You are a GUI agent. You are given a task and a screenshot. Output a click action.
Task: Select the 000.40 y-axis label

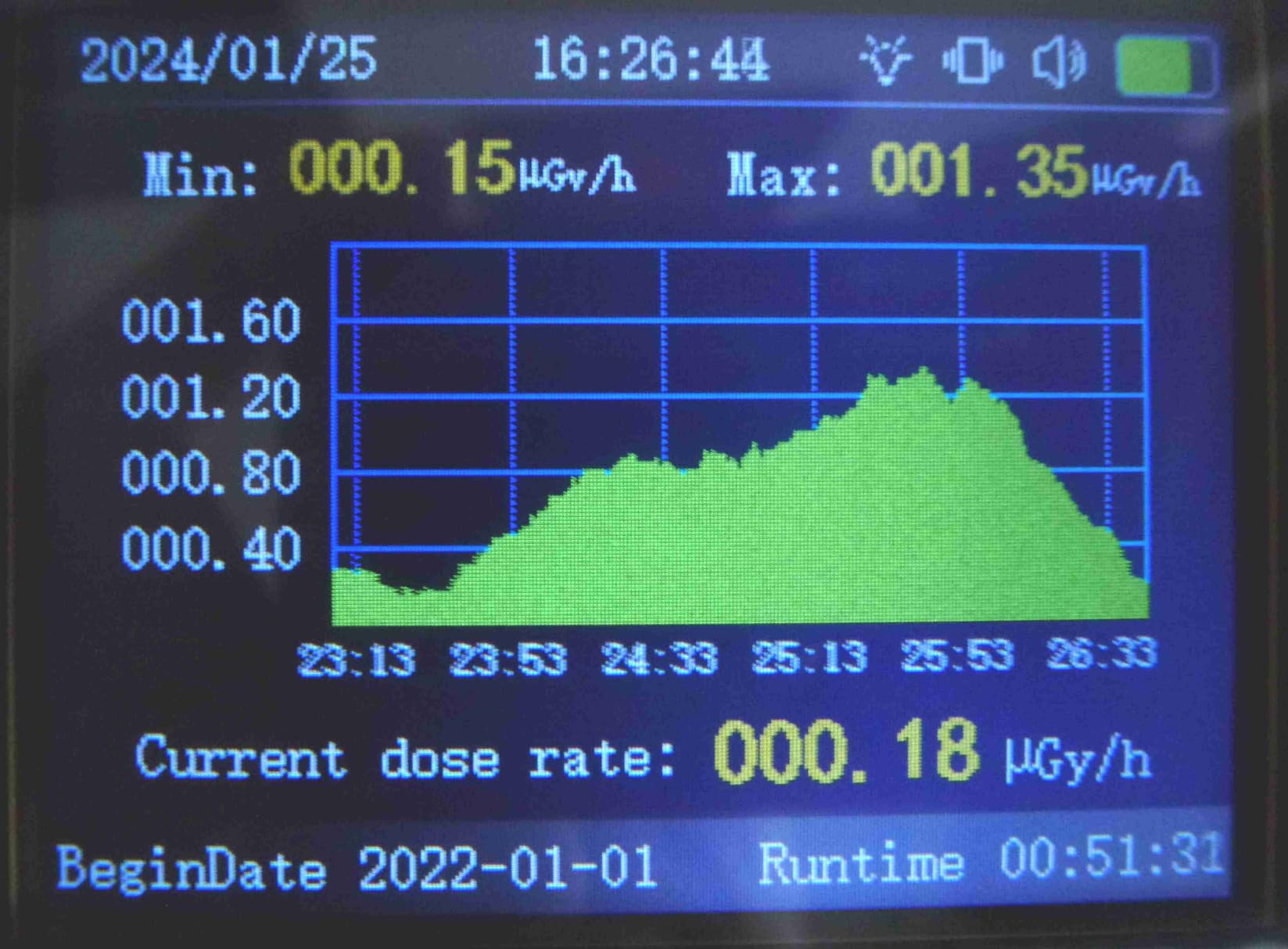[211, 548]
